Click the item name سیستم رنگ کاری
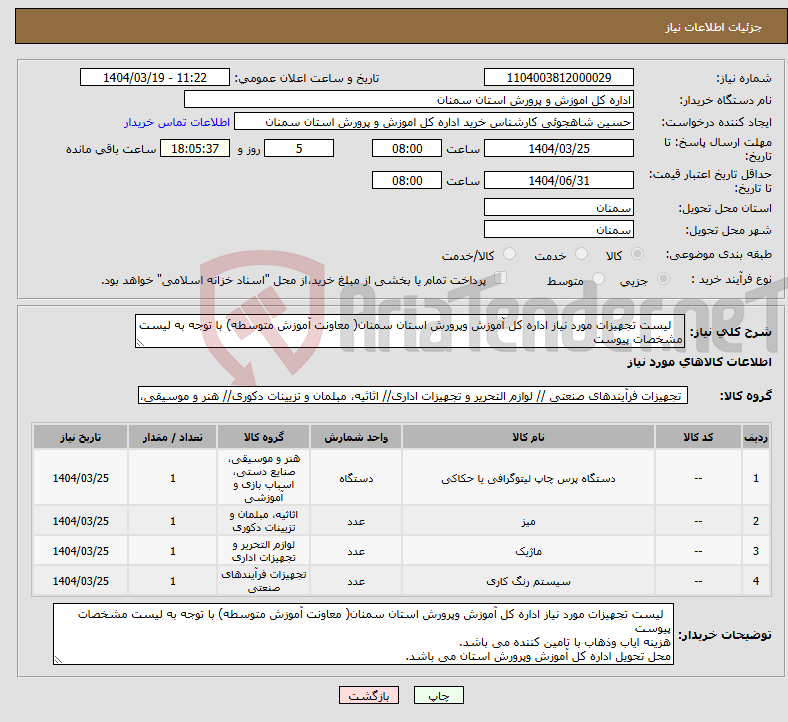 point(528,581)
